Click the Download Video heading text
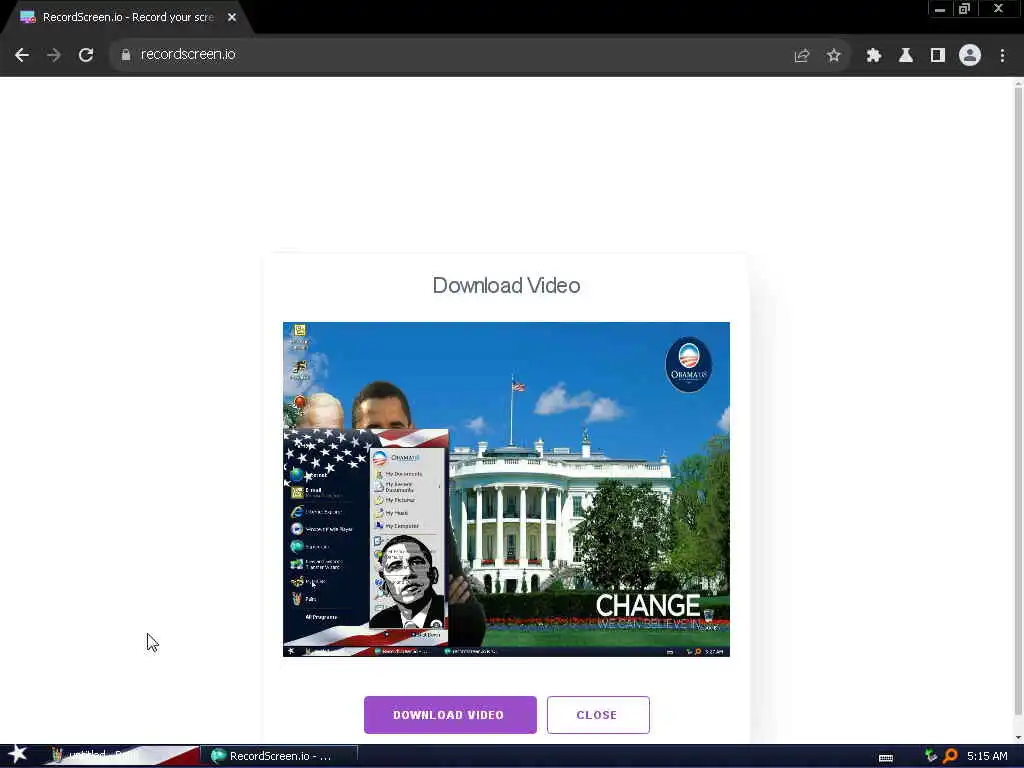The image size is (1024, 768). [506, 285]
